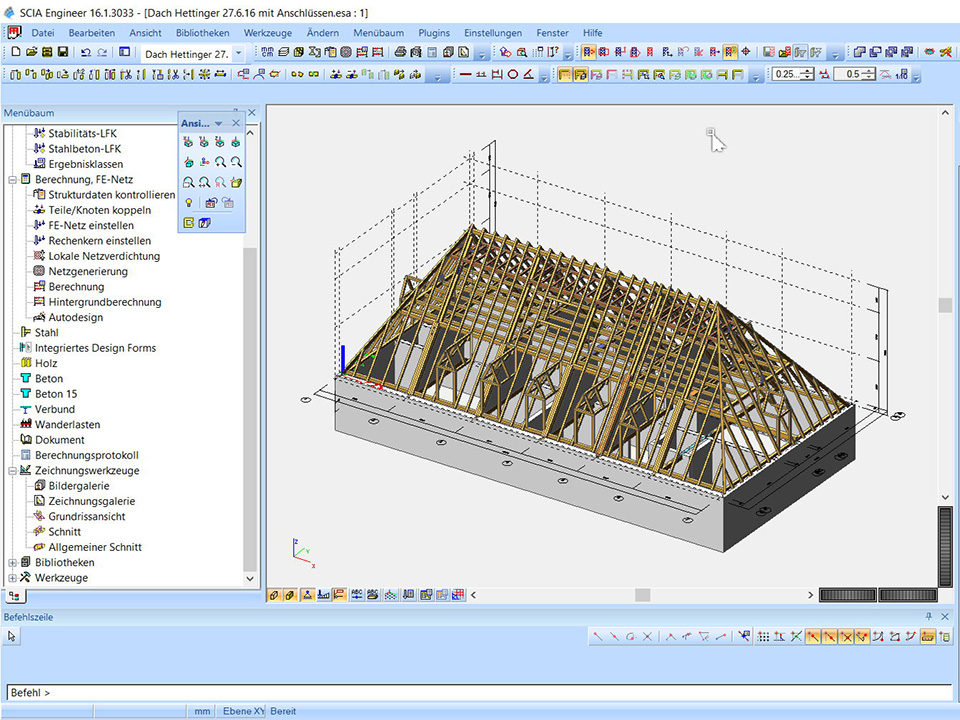Select Berechnung in the menu tree
Screen dimensions: 960x720
pyautogui.click(x=76, y=287)
